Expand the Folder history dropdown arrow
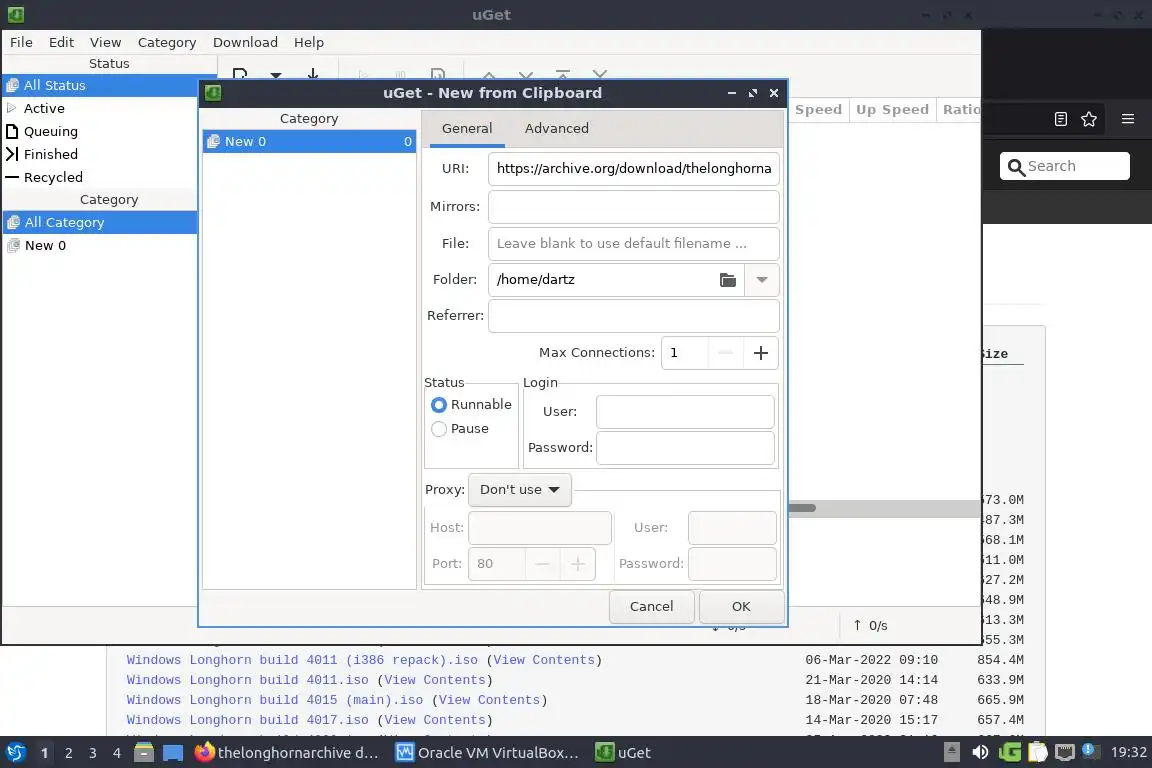The image size is (1152, 768). (x=762, y=280)
